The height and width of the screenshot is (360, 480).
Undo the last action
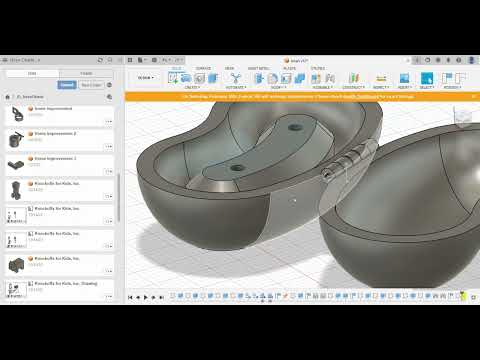coord(166,60)
